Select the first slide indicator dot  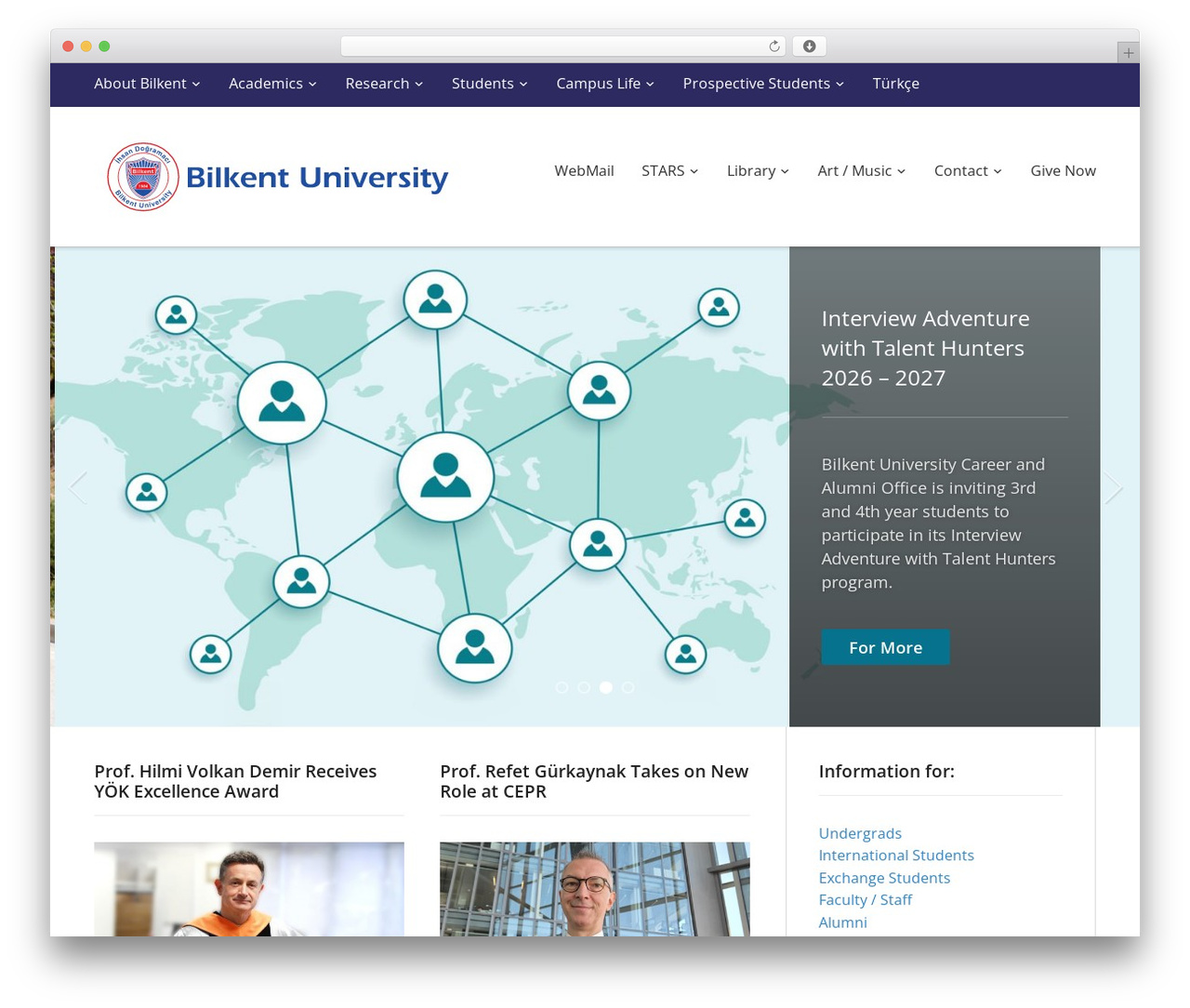coord(562,687)
